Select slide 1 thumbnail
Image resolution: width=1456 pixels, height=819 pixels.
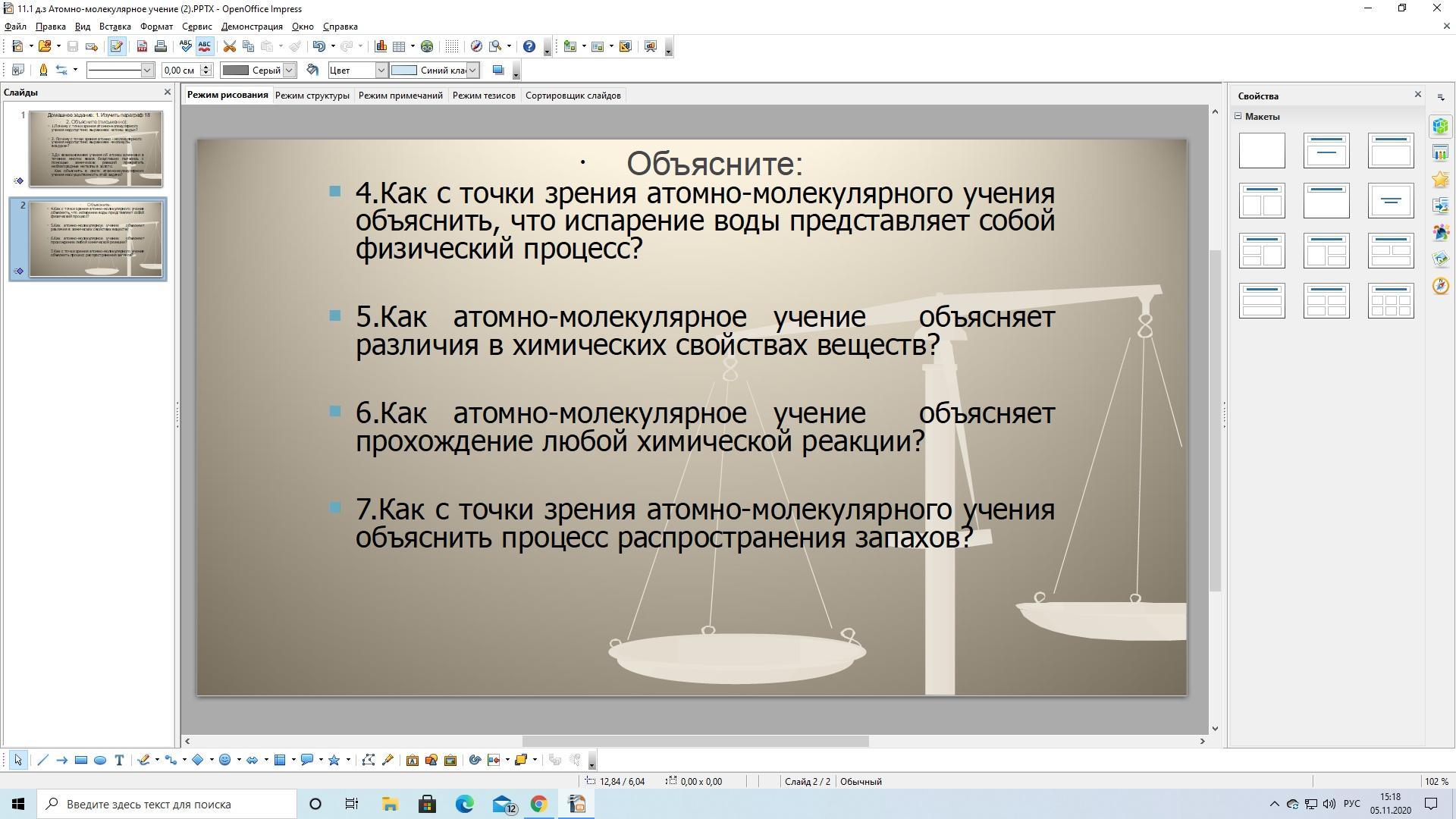[96, 149]
